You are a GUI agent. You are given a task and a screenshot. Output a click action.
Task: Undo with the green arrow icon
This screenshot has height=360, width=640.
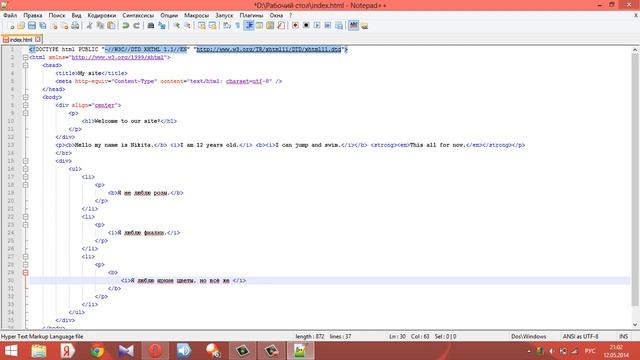[125, 26]
